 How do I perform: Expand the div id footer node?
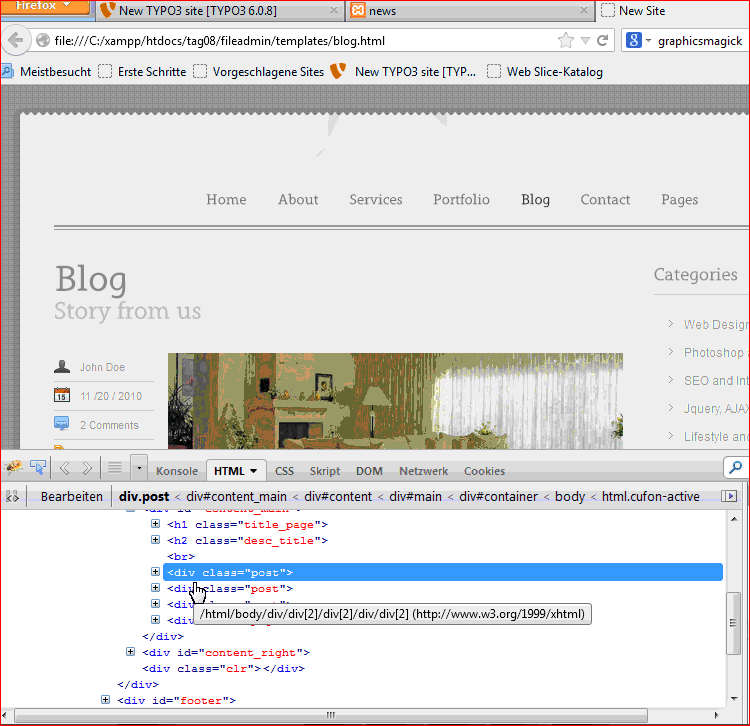tap(105, 700)
